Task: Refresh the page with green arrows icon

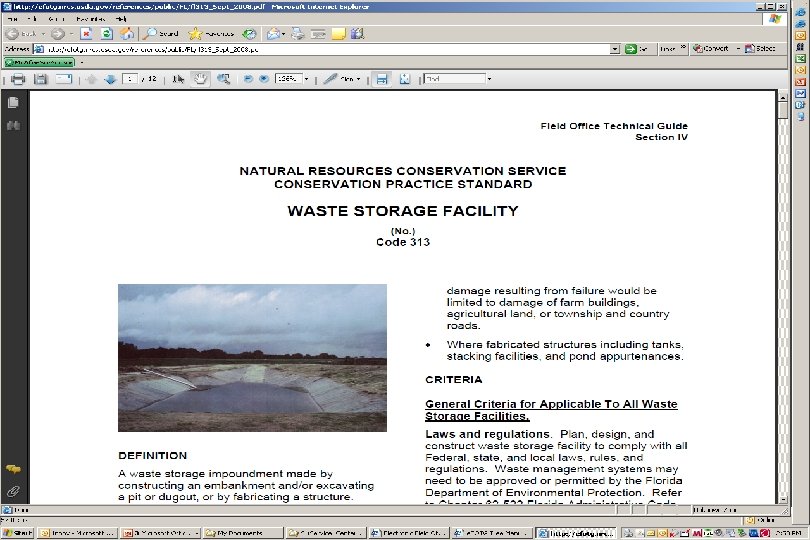Action: click(x=106, y=34)
